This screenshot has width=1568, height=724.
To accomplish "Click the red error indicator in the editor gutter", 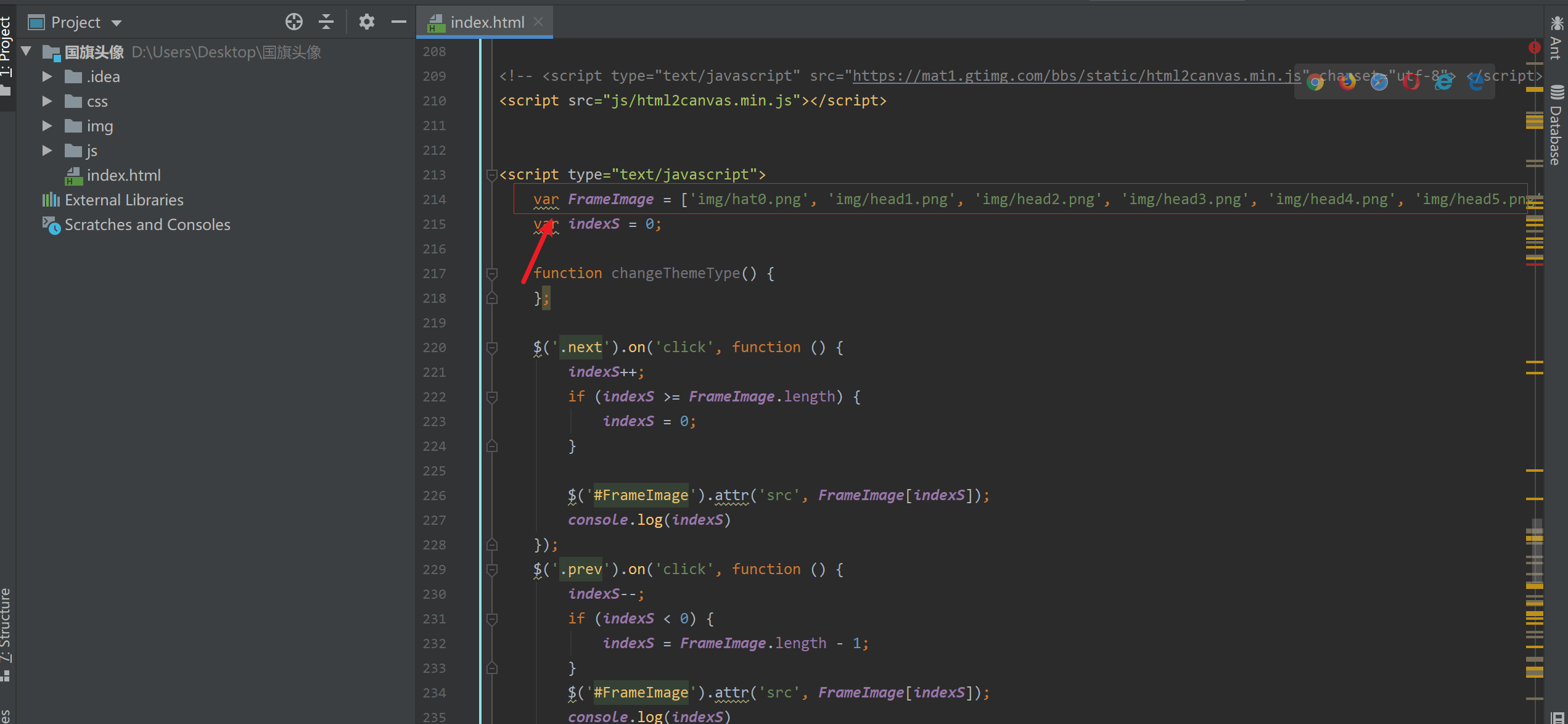I will coord(1534,47).
